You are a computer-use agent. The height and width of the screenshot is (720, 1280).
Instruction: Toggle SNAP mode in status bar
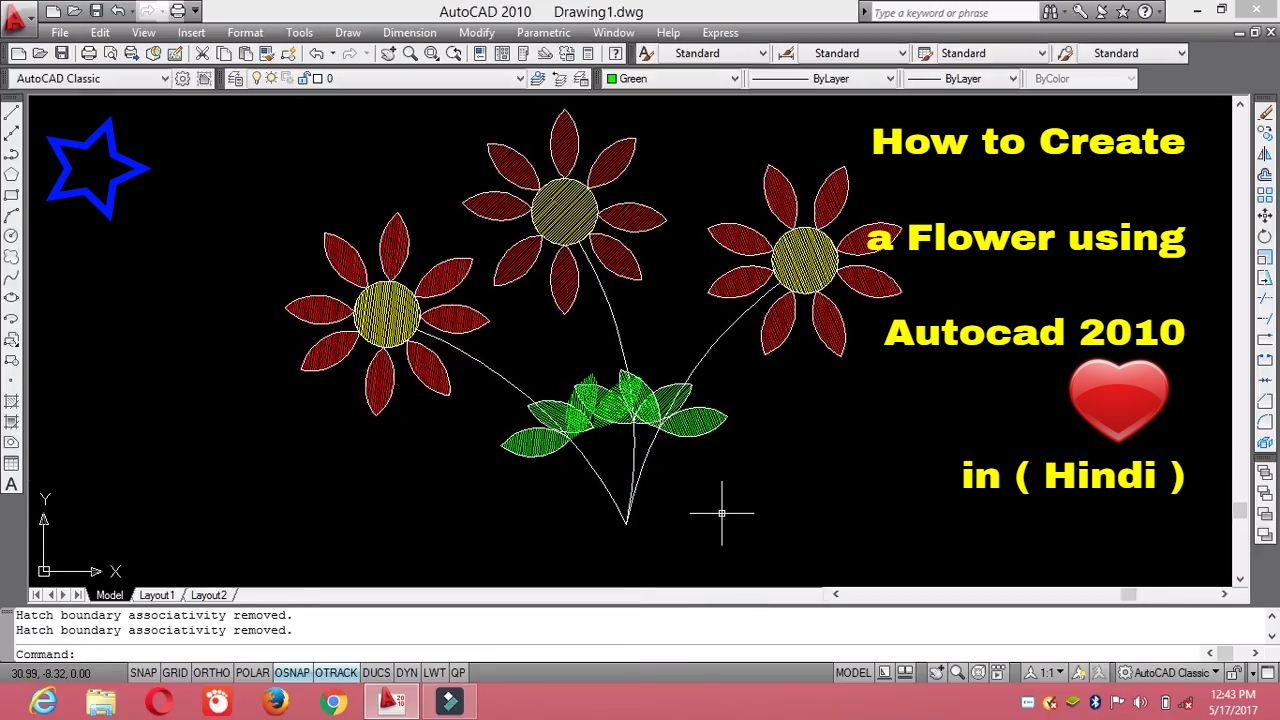point(143,673)
